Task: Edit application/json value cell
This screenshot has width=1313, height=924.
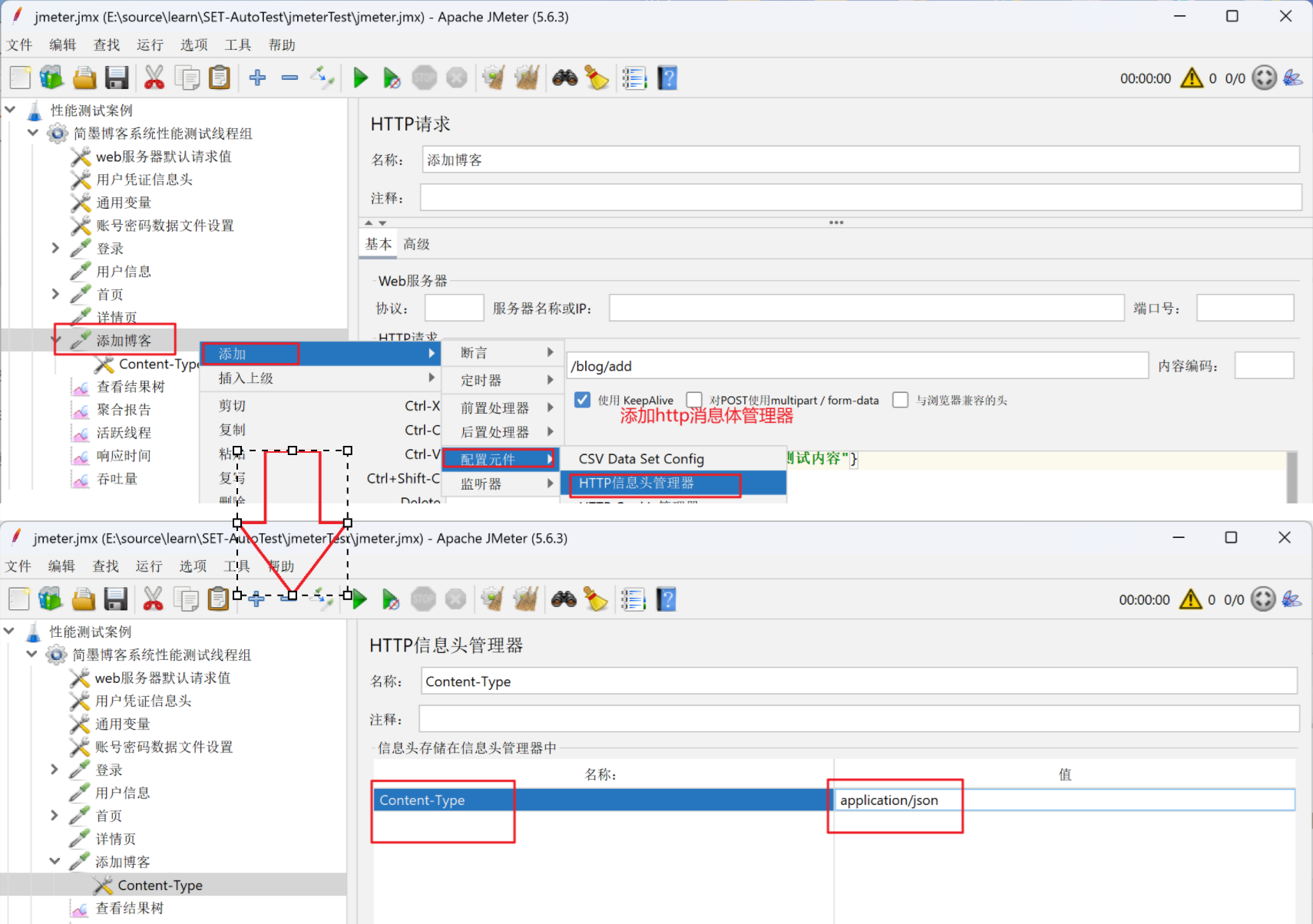Action: coord(1064,800)
